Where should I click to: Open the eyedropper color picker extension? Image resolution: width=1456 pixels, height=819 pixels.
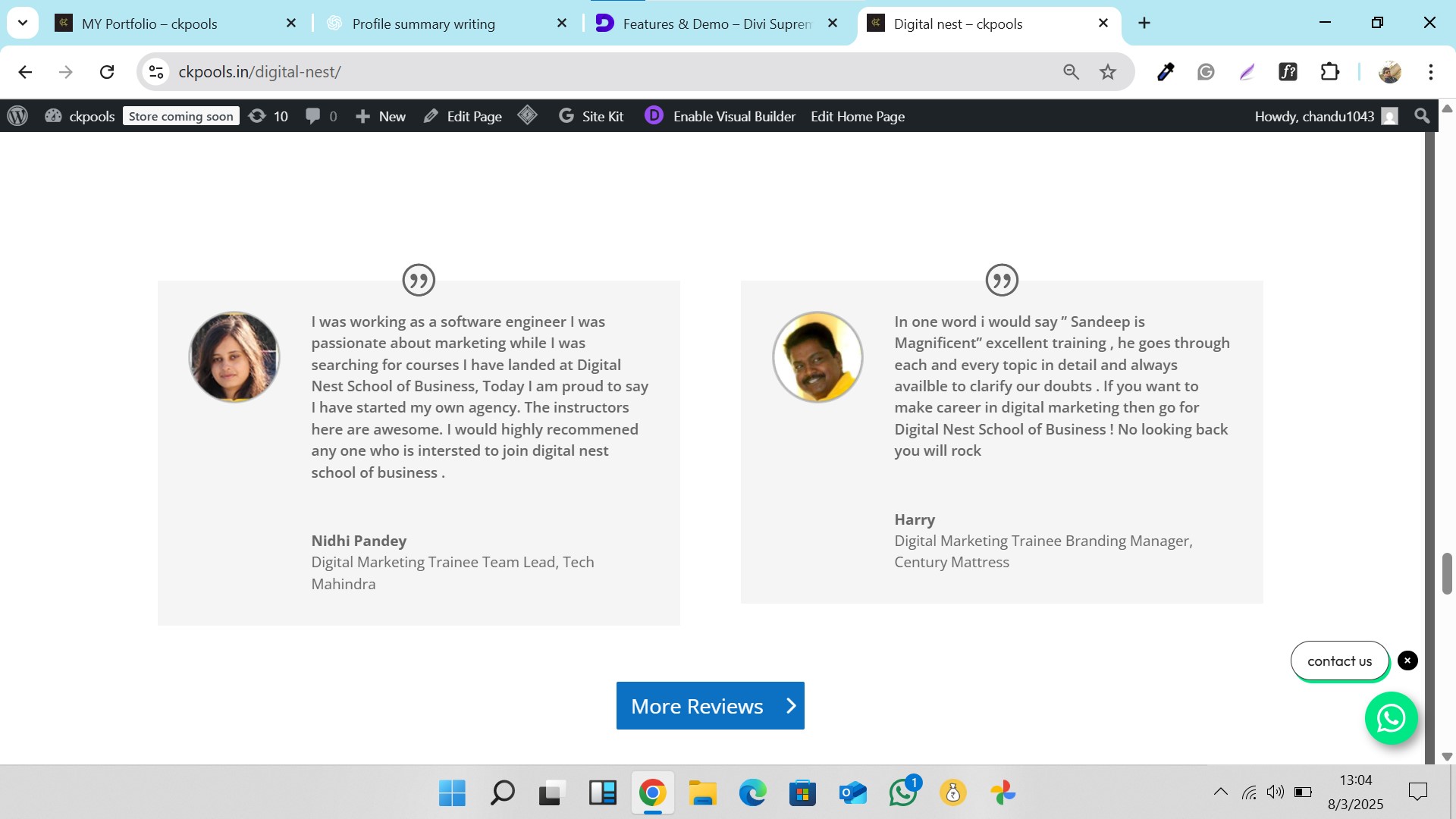click(1166, 72)
